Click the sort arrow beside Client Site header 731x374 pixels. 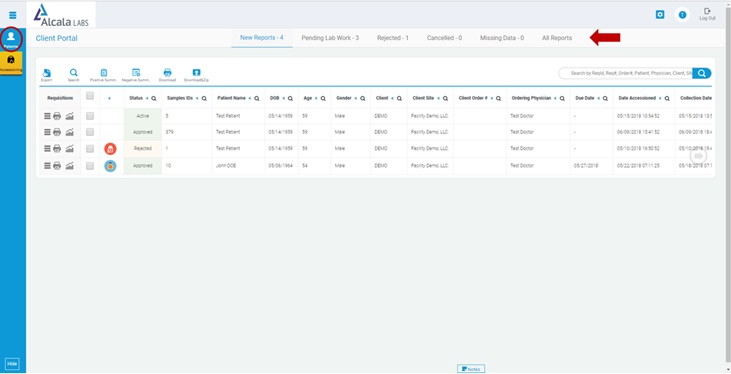[439, 98]
